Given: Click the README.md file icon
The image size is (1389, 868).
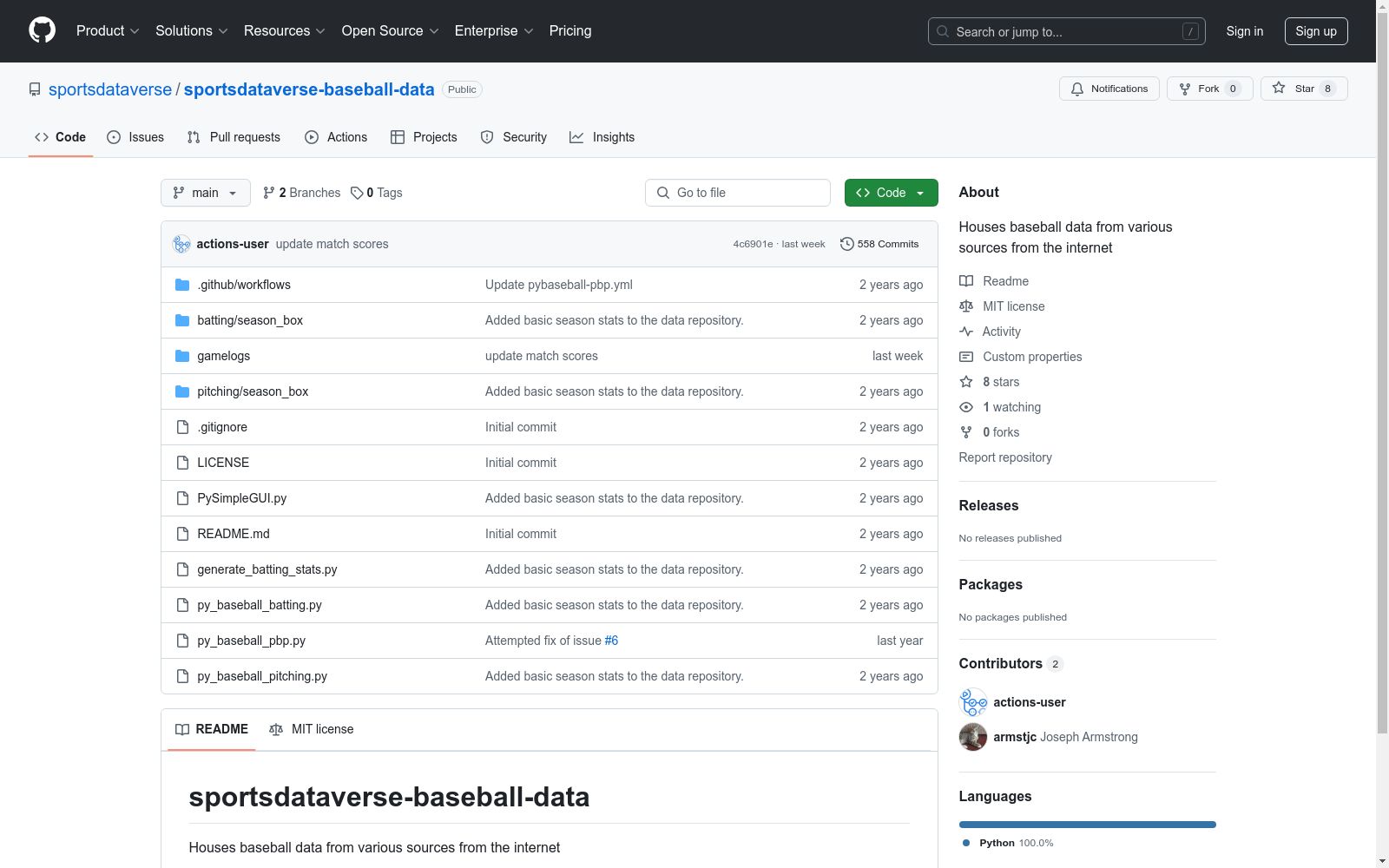Looking at the screenshot, I should pyautogui.click(x=182, y=534).
